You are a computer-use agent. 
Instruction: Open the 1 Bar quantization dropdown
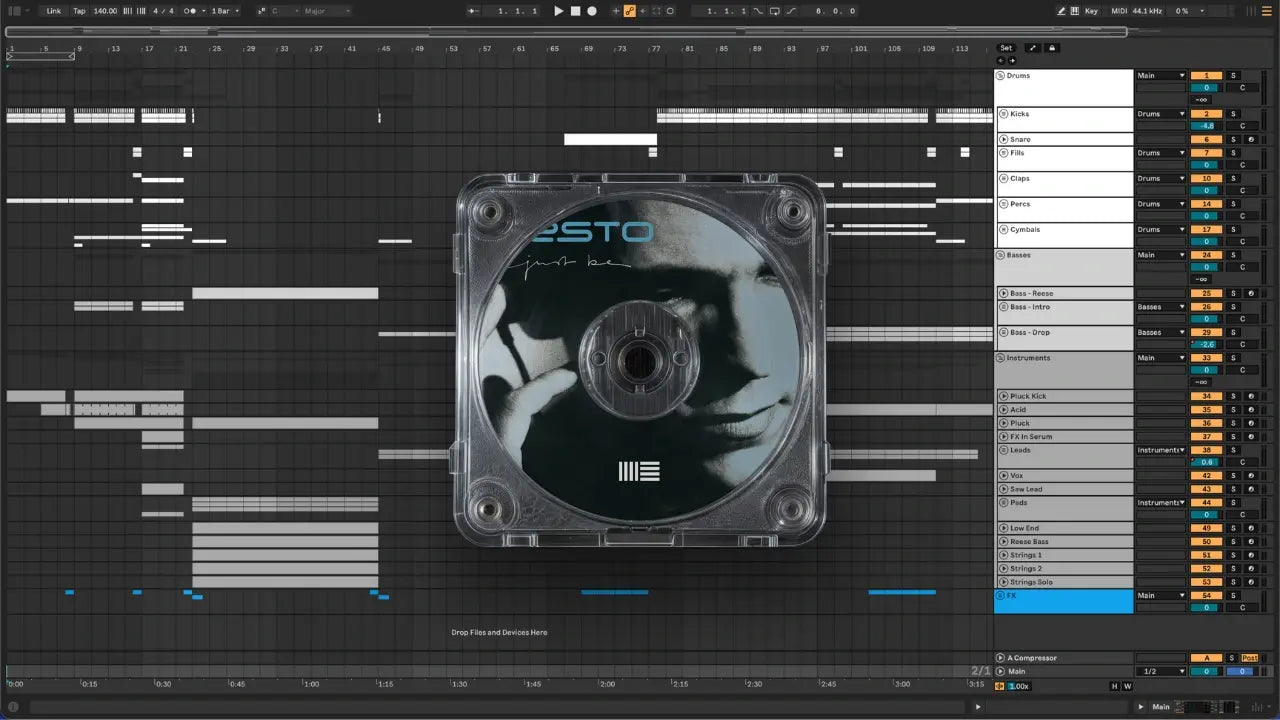pyautogui.click(x=224, y=11)
